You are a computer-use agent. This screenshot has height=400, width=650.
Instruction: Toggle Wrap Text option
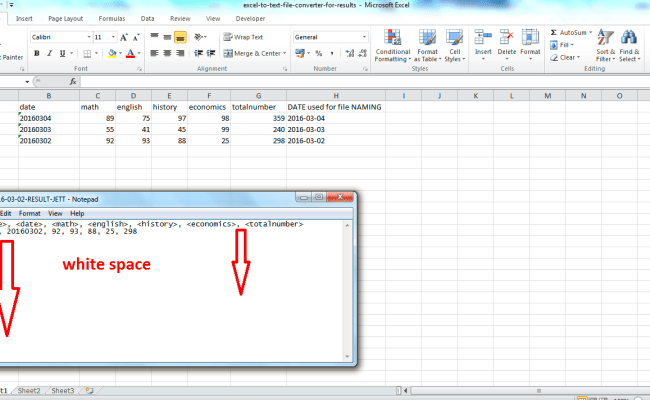(x=243, y=37)
